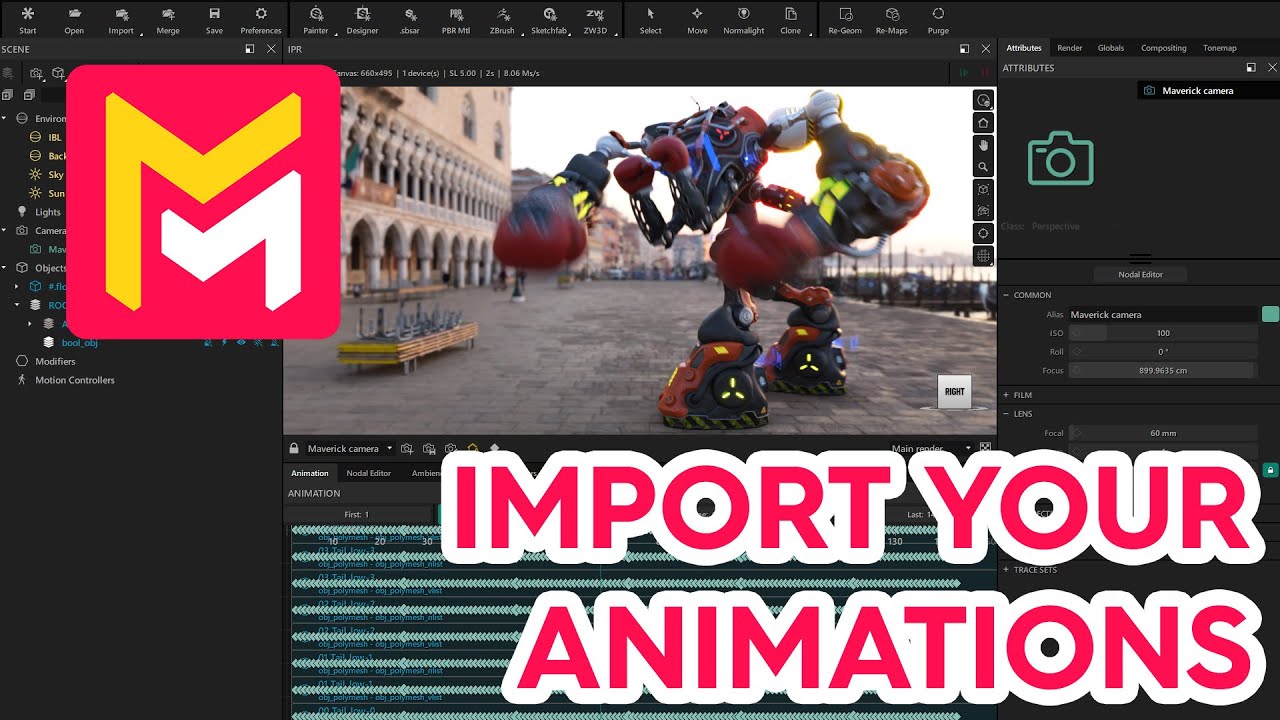This screenshot has width=1280, height=720.
Task: Switch to the Tonemap tab
Action: [x=1219, y=48]
